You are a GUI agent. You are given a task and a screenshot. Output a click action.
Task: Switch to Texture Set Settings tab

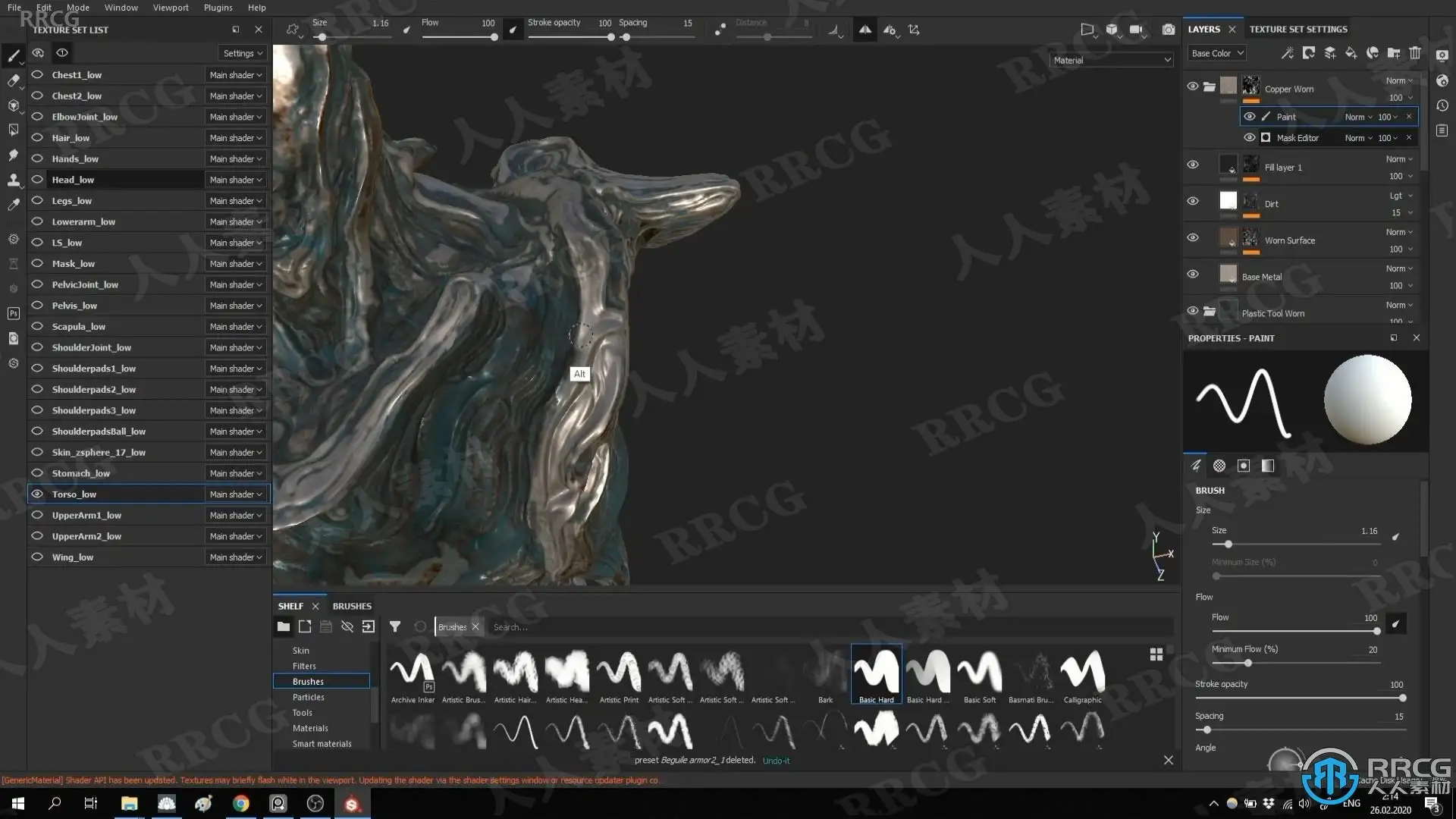pyautogui.click(x=1298, y=29)
